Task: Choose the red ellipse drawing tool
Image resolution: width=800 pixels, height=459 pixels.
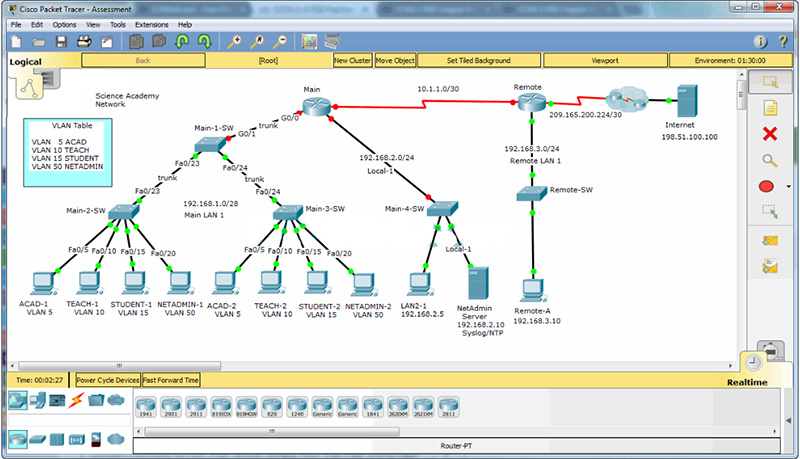Action: coord(766,187)
